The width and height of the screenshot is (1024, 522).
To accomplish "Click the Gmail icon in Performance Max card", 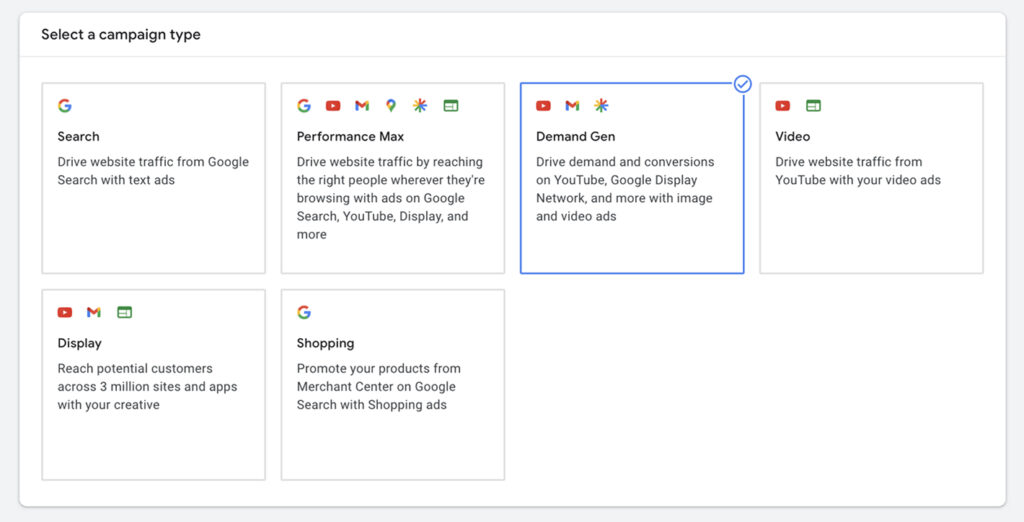I will tap(362, 106).
